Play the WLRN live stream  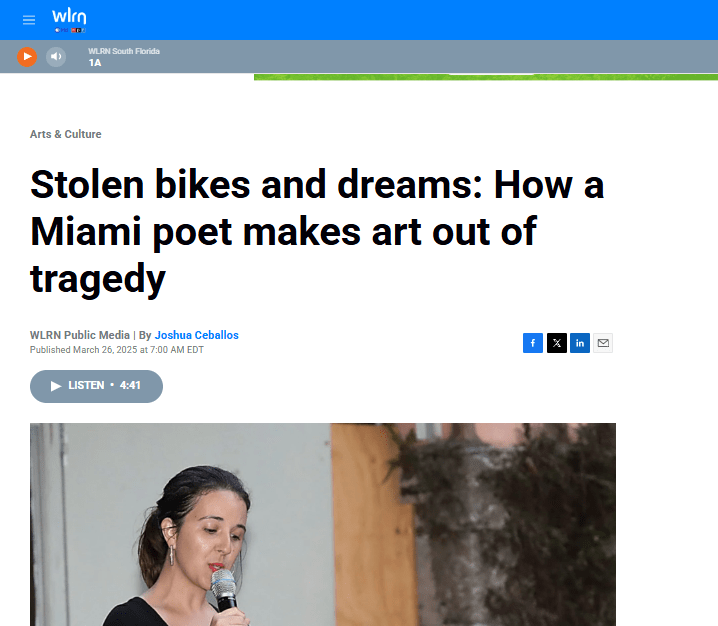[x=27, y=57]
